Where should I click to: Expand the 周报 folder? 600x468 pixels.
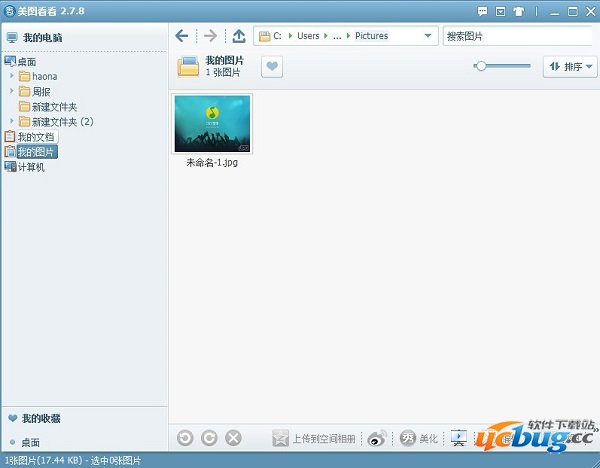(x=12, y=91)
